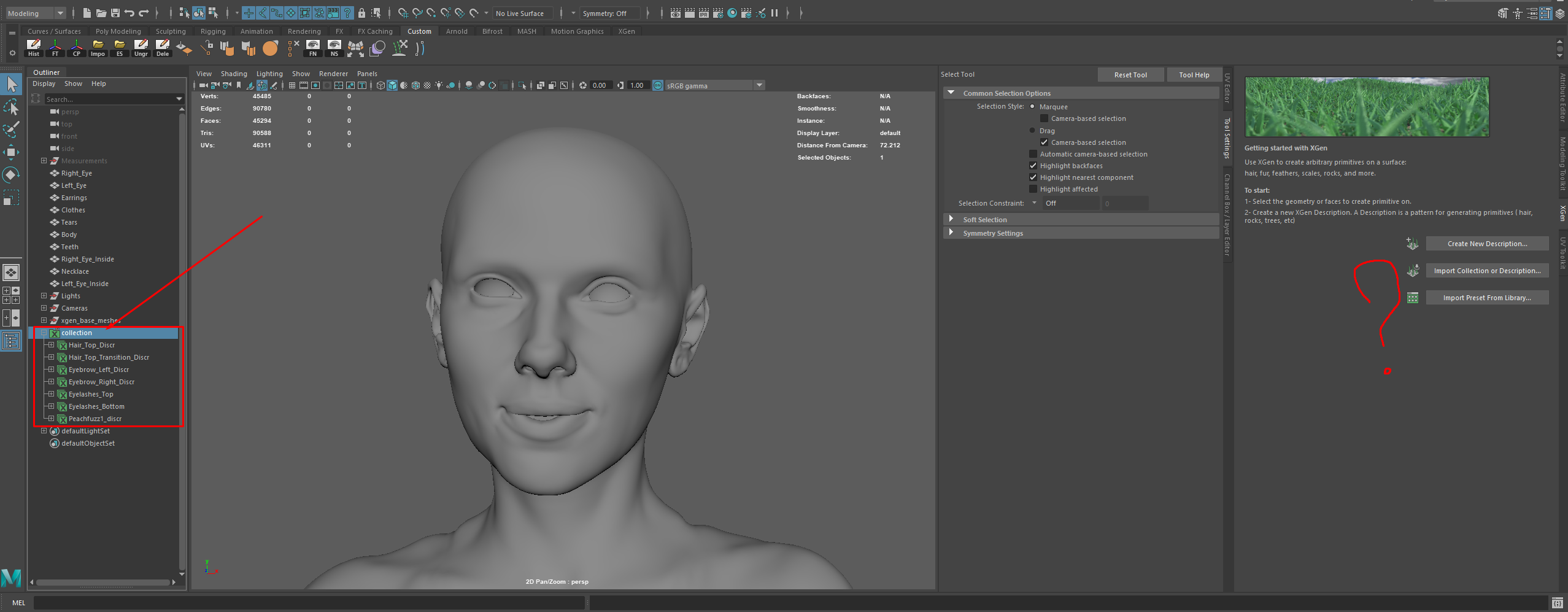The image size is (1568, 612).
Task: Collapse Common Selection Options section
Action: coord(951,93)
